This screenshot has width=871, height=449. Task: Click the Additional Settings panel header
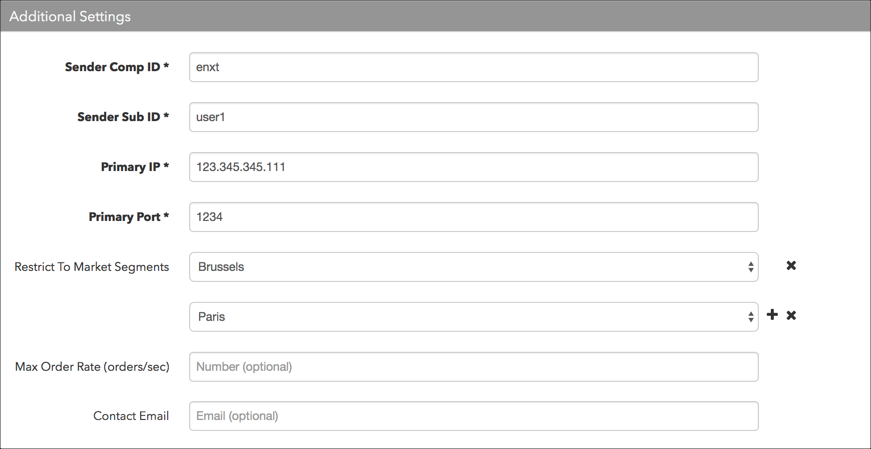point(436,16)
